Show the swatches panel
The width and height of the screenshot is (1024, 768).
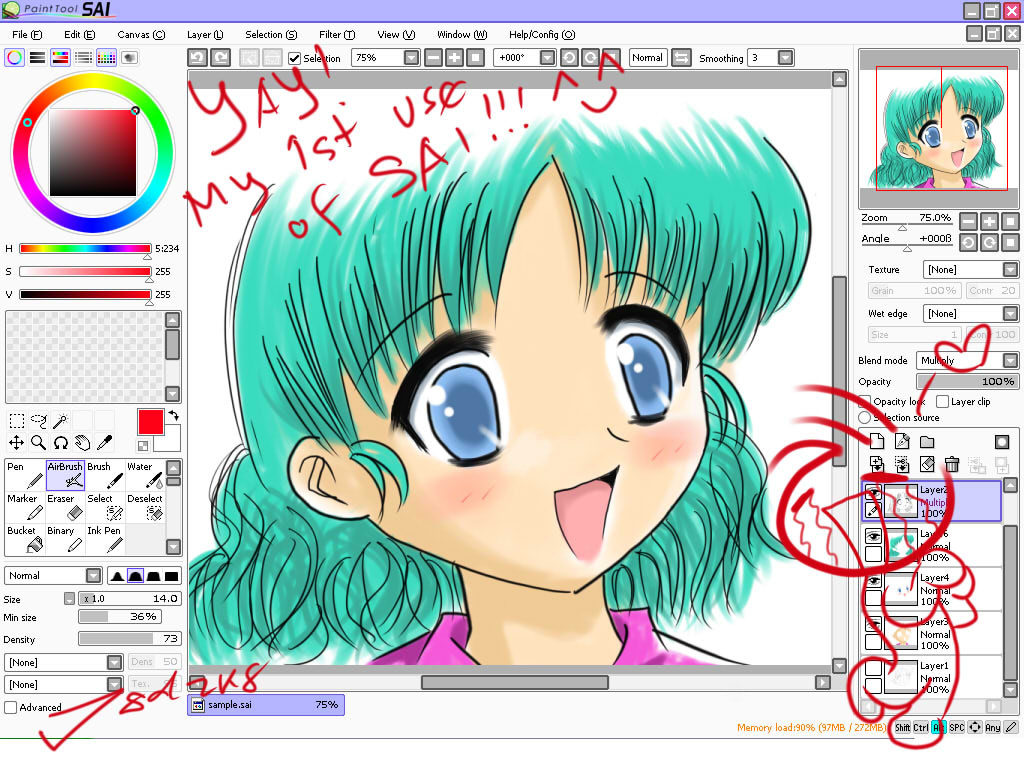[x=106, y=57]
